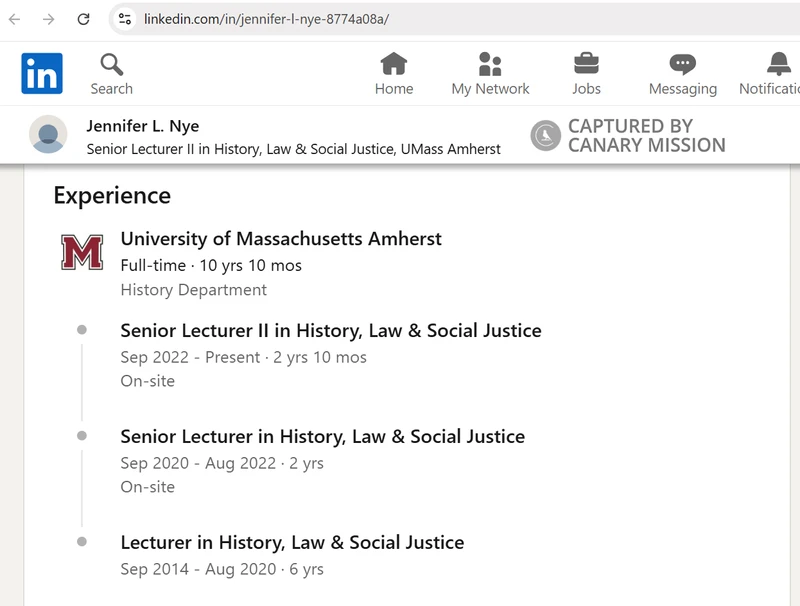This screenshot has height=606, width=800.
Task: Open University of Massachusetts Amherst company link
Action: (x=281, y=239)
